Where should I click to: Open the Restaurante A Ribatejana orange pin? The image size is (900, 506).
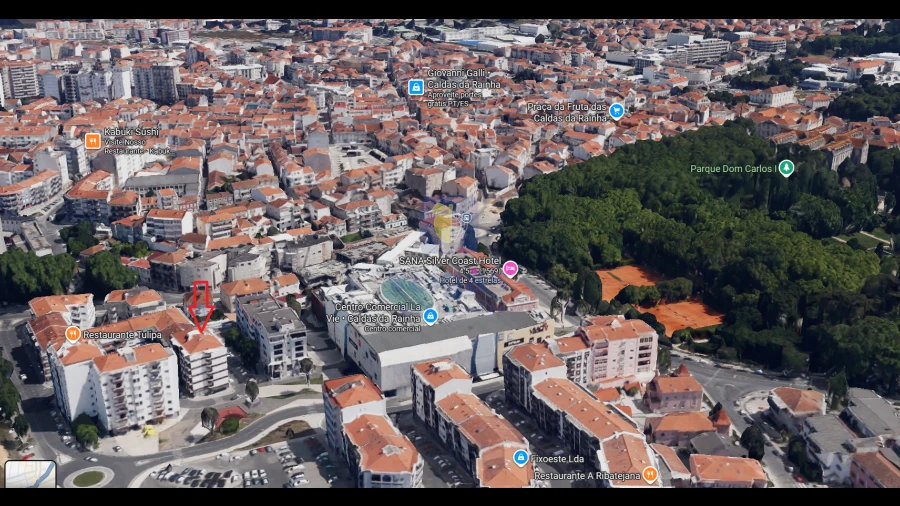(x=650, y=475)
